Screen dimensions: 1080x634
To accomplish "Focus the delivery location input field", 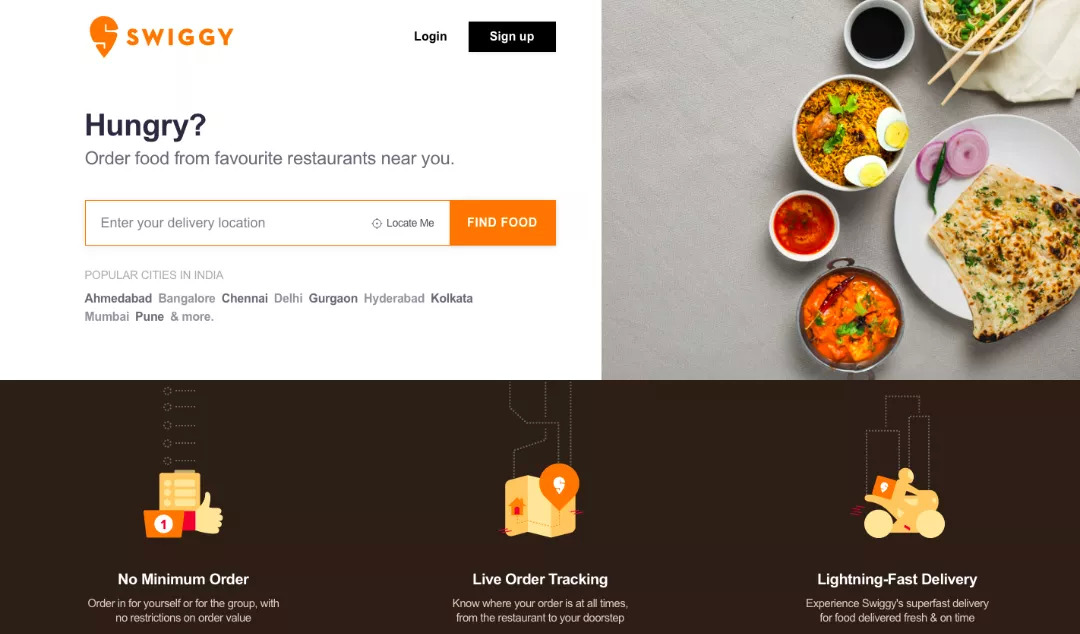I will click(227, 223).
